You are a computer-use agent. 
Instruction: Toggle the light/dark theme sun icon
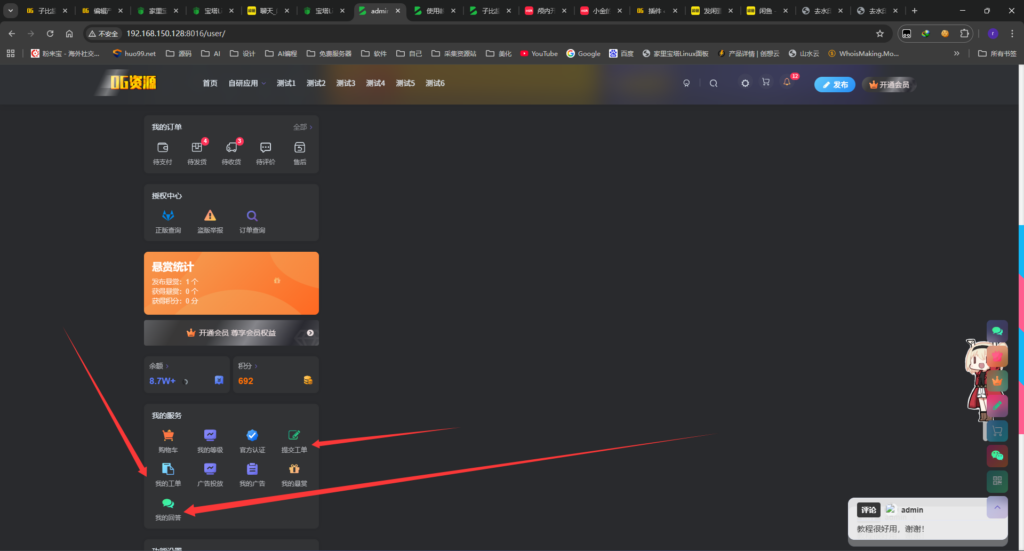pyautogui.click(x=745, y=83)
